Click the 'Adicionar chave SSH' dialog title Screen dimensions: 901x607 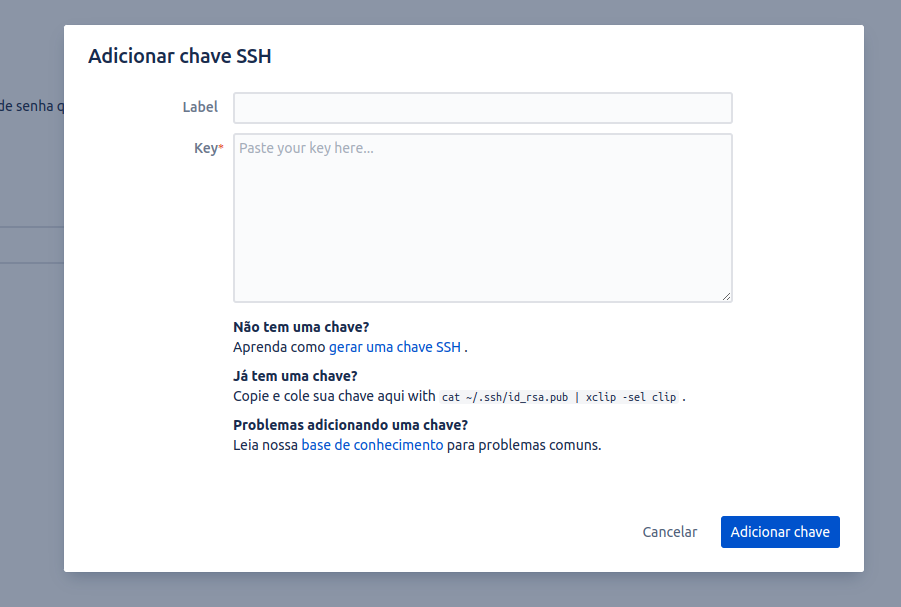click(180, 56)
